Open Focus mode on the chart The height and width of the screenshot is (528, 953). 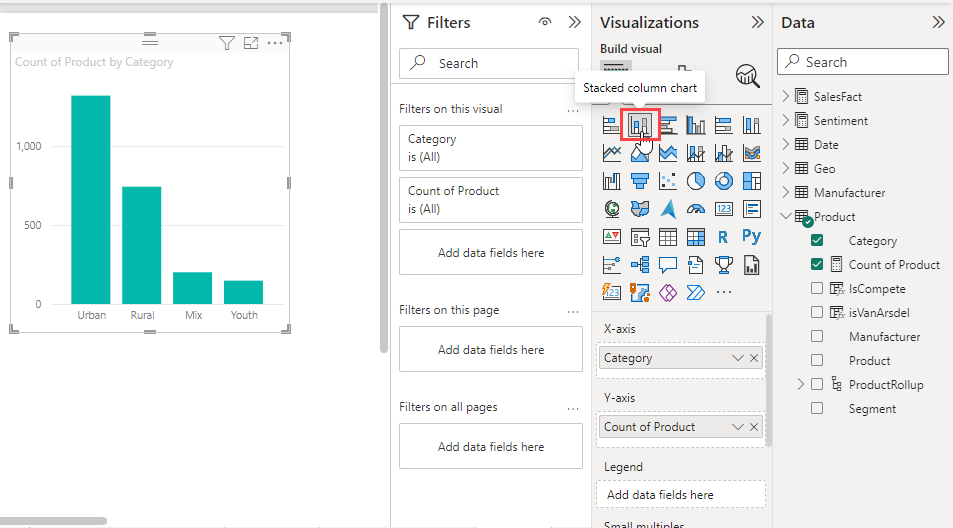250,43
